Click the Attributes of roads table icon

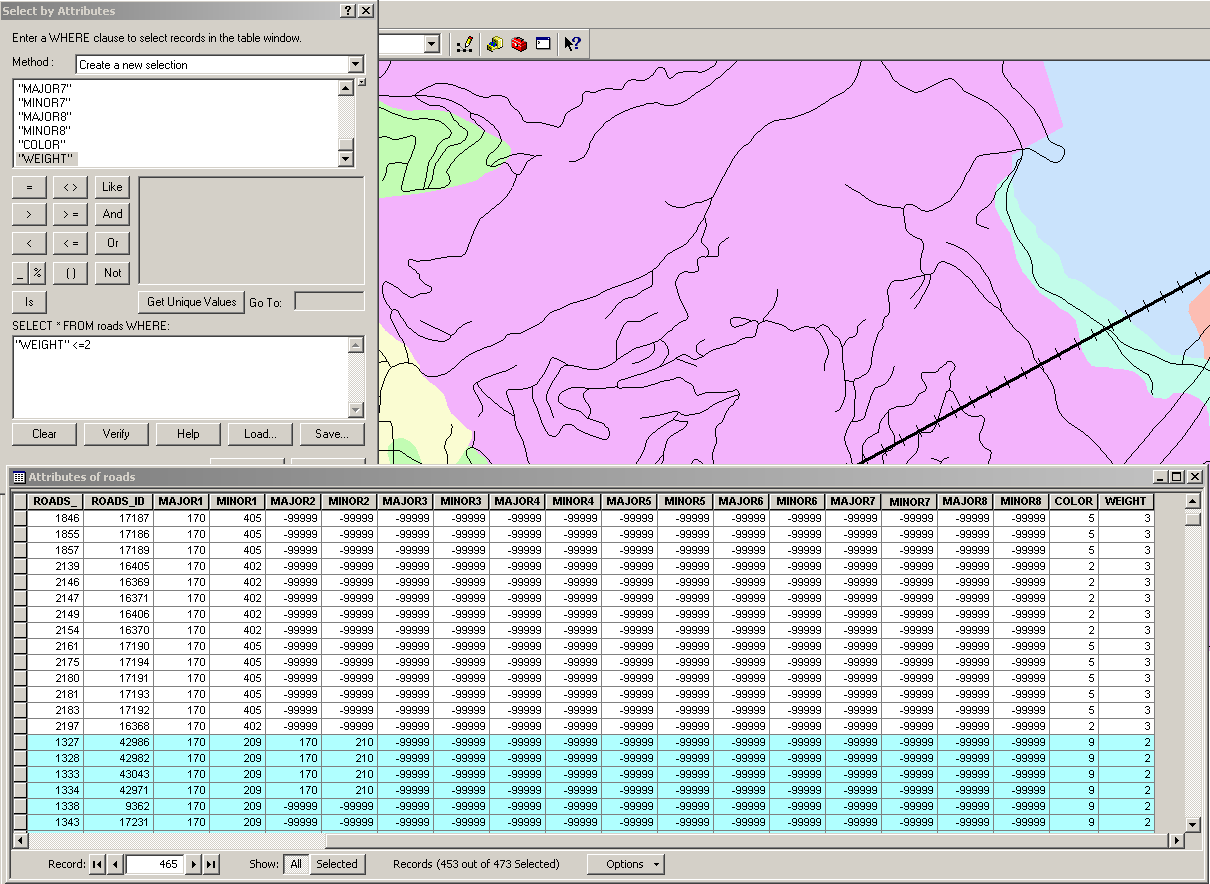[x=19, y=477]
